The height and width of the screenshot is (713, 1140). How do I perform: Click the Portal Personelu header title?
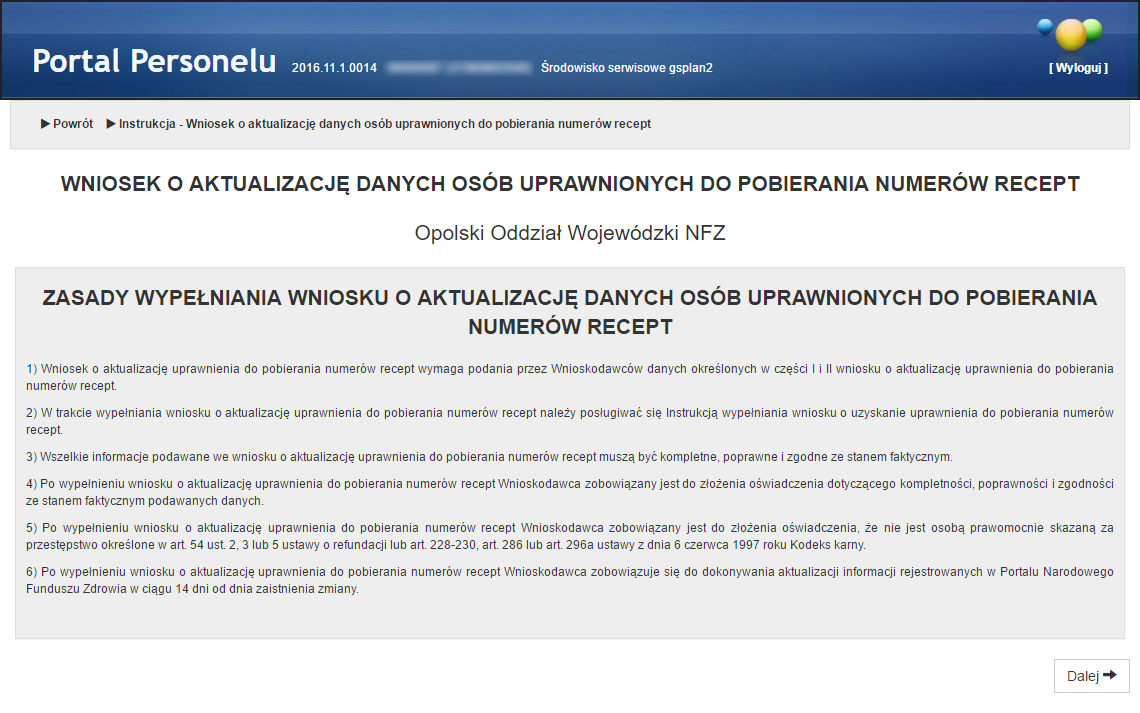coord(154,61)
